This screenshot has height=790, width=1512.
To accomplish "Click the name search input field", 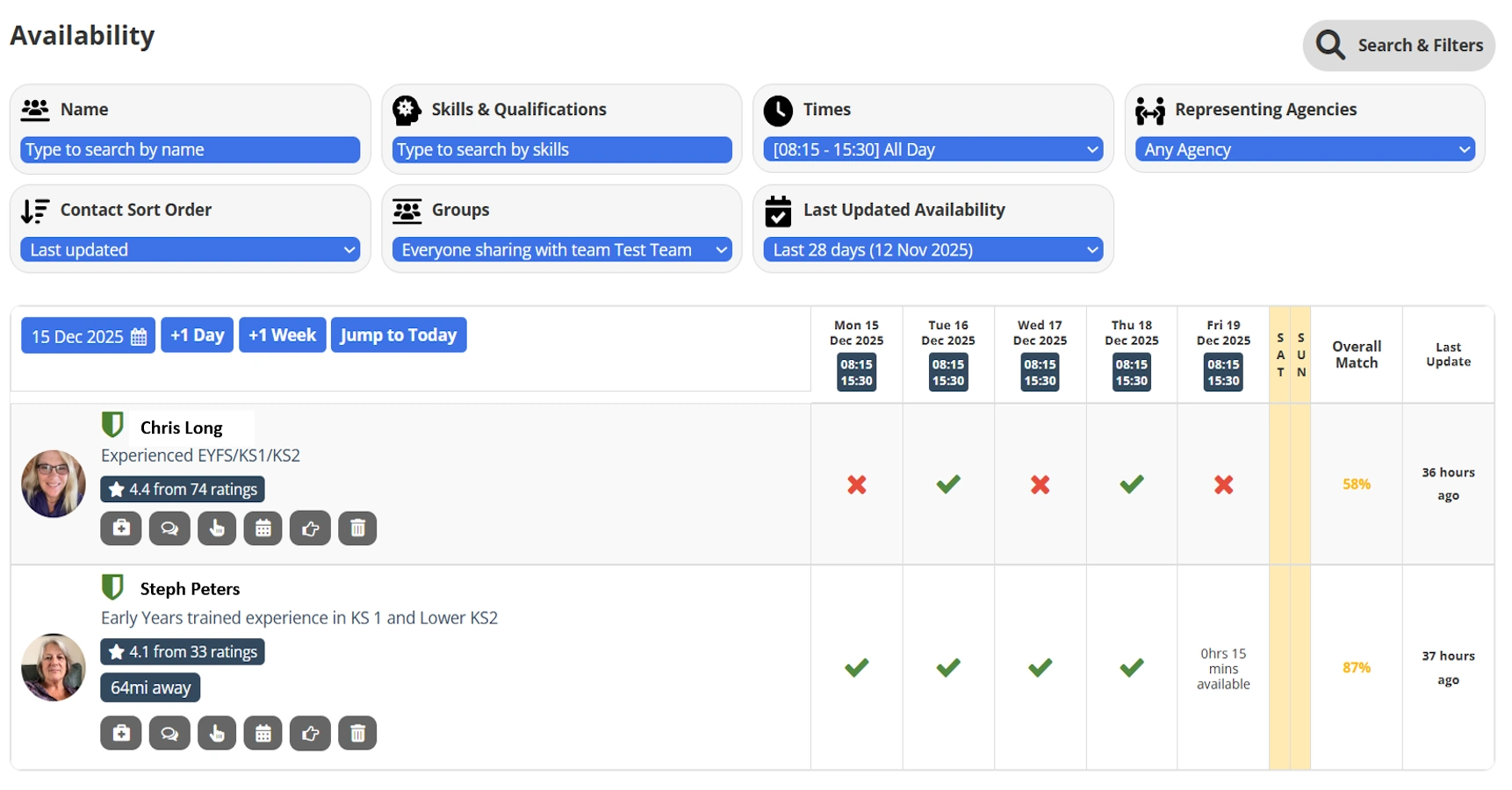I will (x=191, y=150).
